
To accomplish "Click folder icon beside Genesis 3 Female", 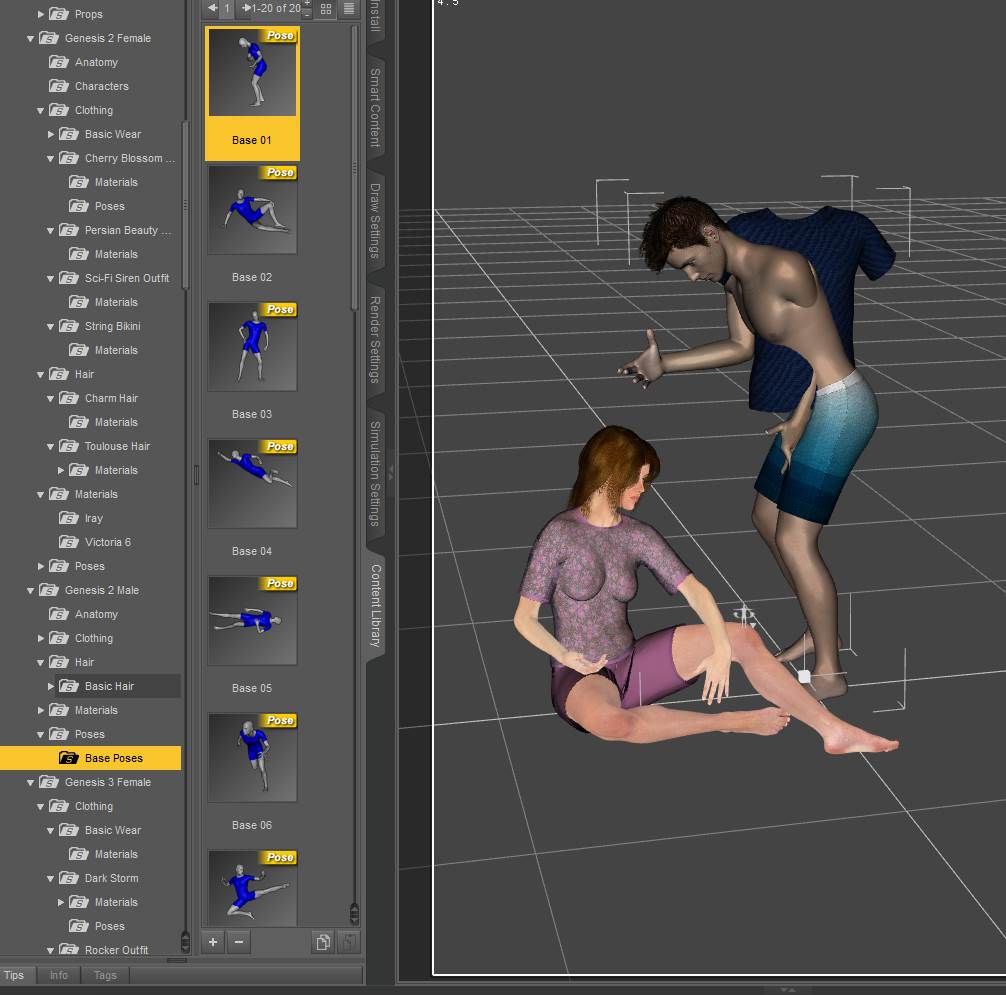I will (x=49, y=782).
